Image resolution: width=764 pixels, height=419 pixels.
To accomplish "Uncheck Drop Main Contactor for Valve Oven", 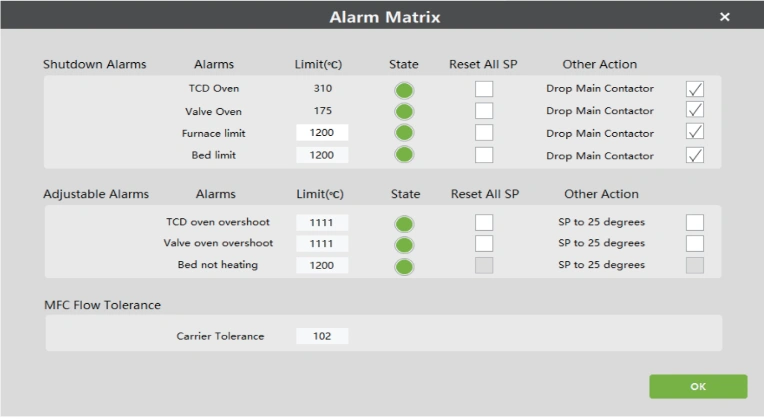I will (x=695, y=111).
